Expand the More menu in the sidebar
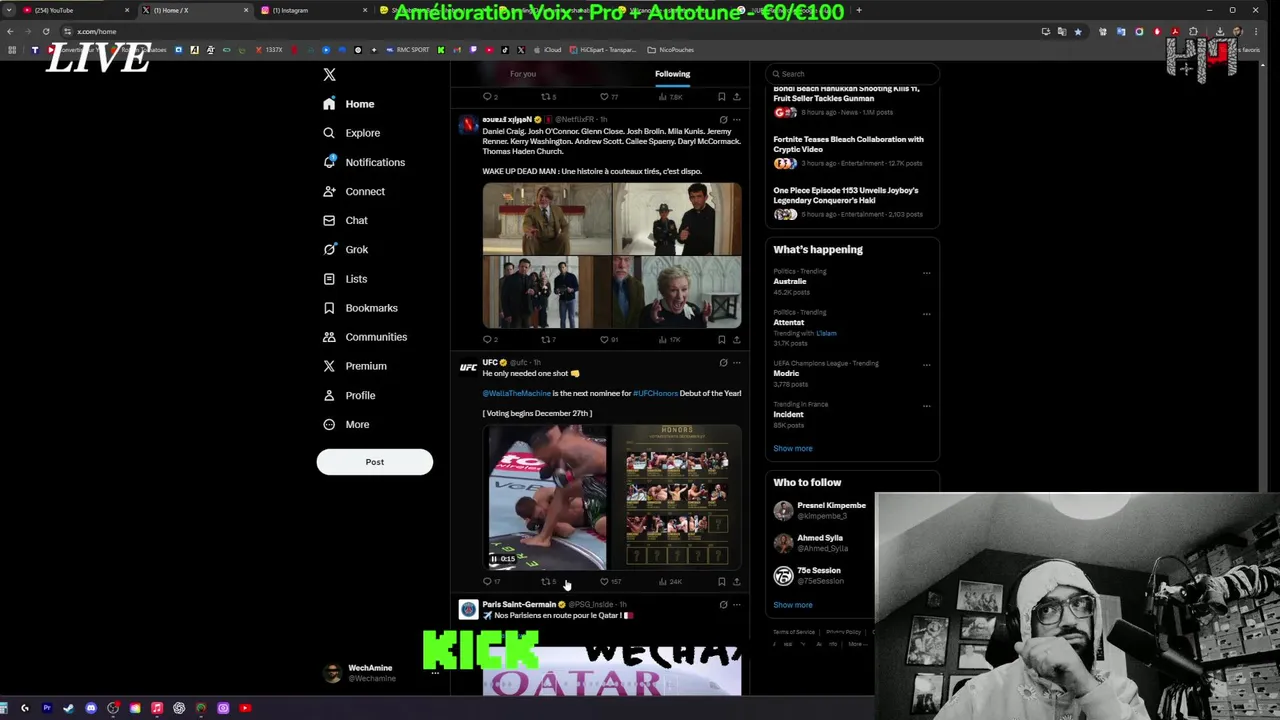The height and width of the screenshot is (720, 1280). [346, 424]
